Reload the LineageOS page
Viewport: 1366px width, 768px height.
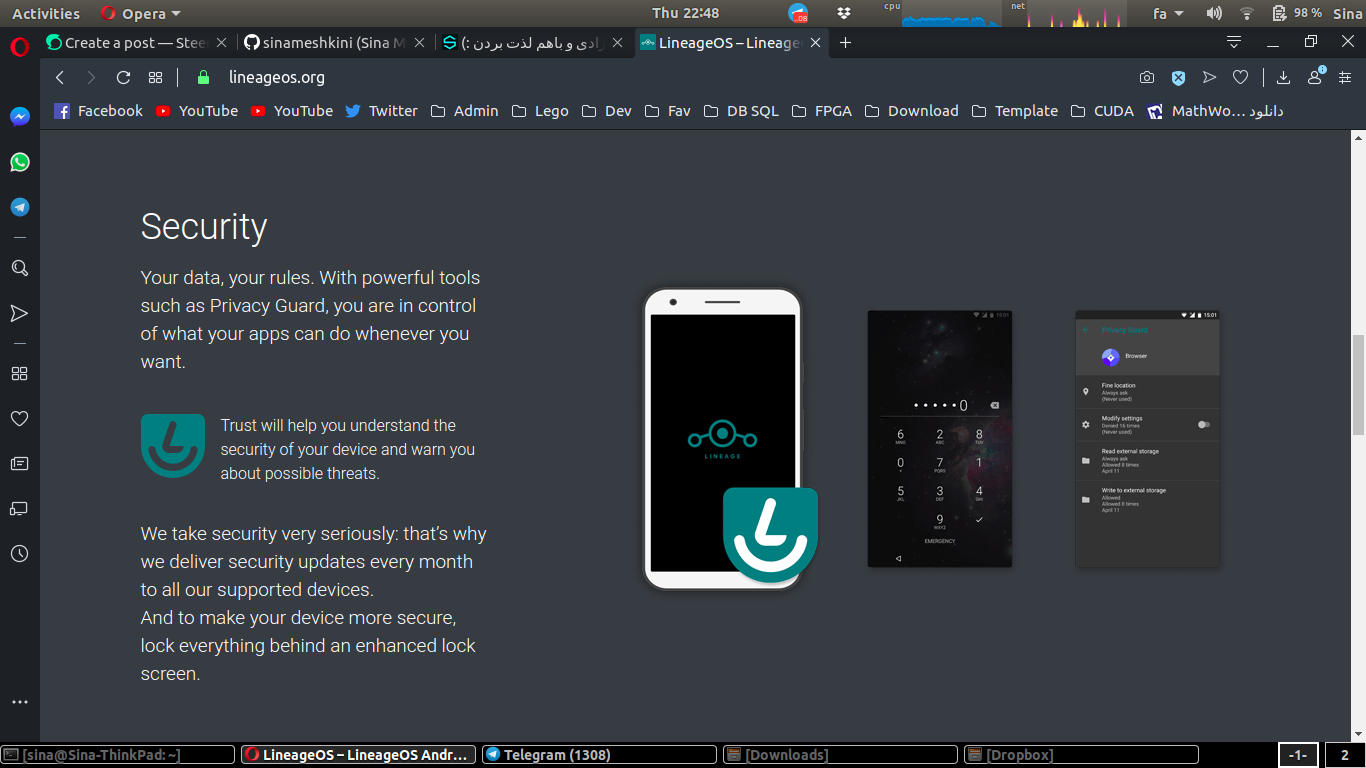click(x=123, y=77)
